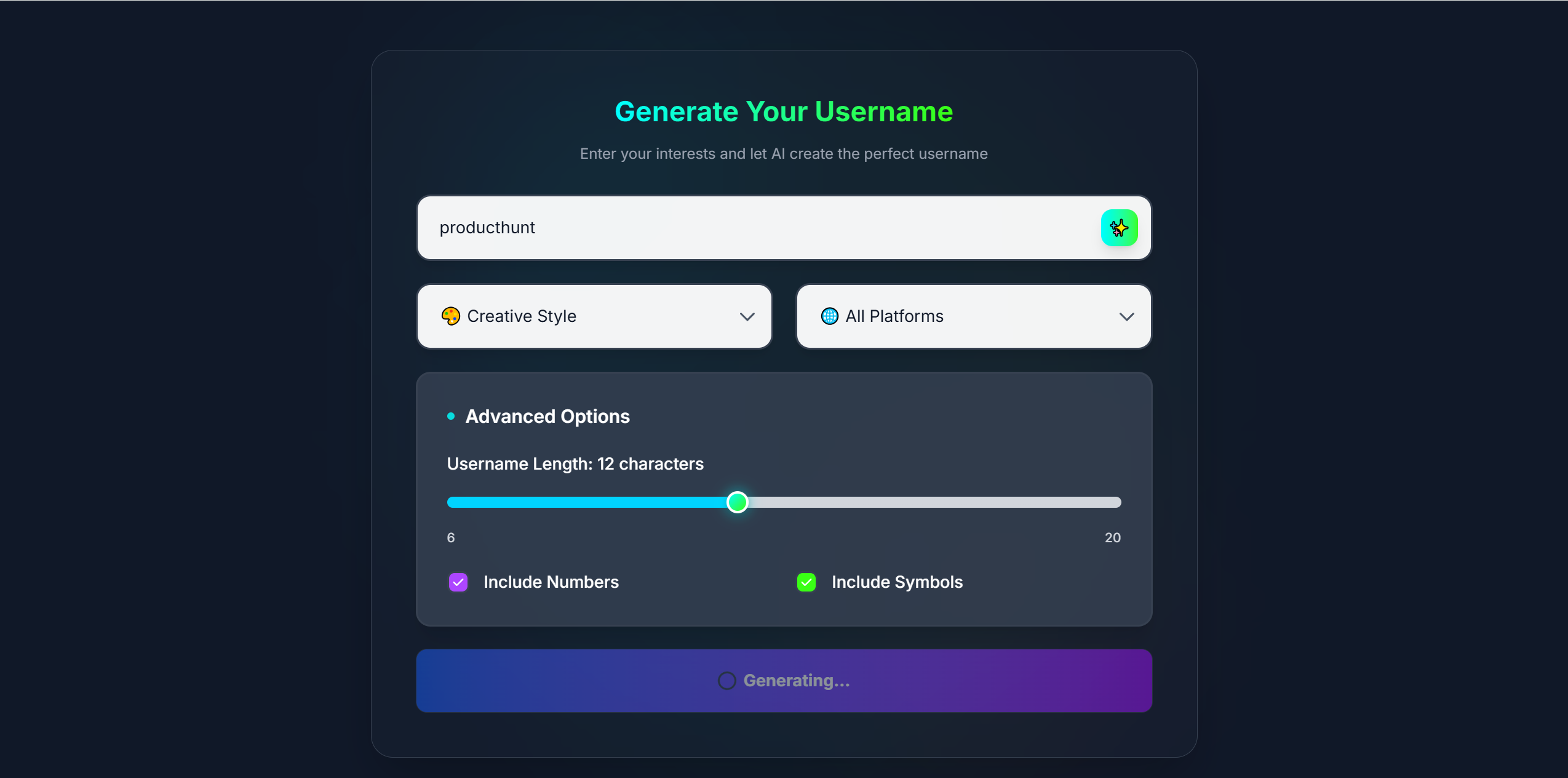Click the Include Numbers label text

[x=551, y=582]
